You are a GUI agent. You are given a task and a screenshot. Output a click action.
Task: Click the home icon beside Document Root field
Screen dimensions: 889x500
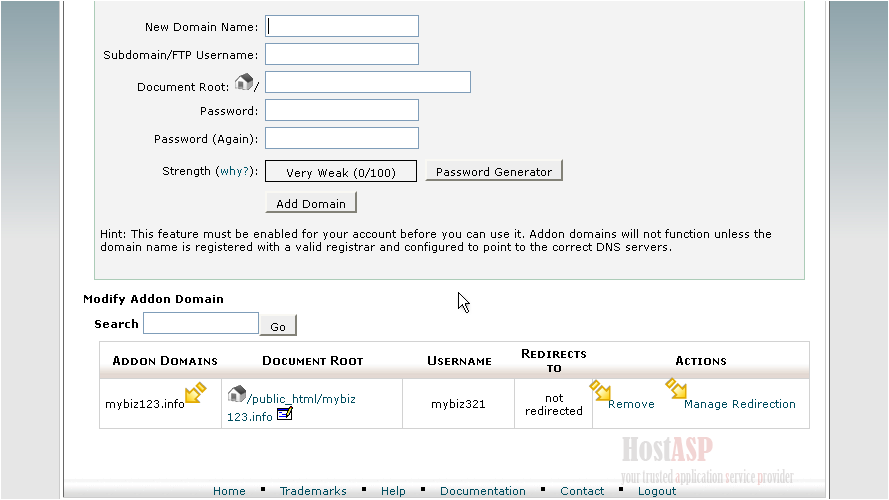point(243,82)
